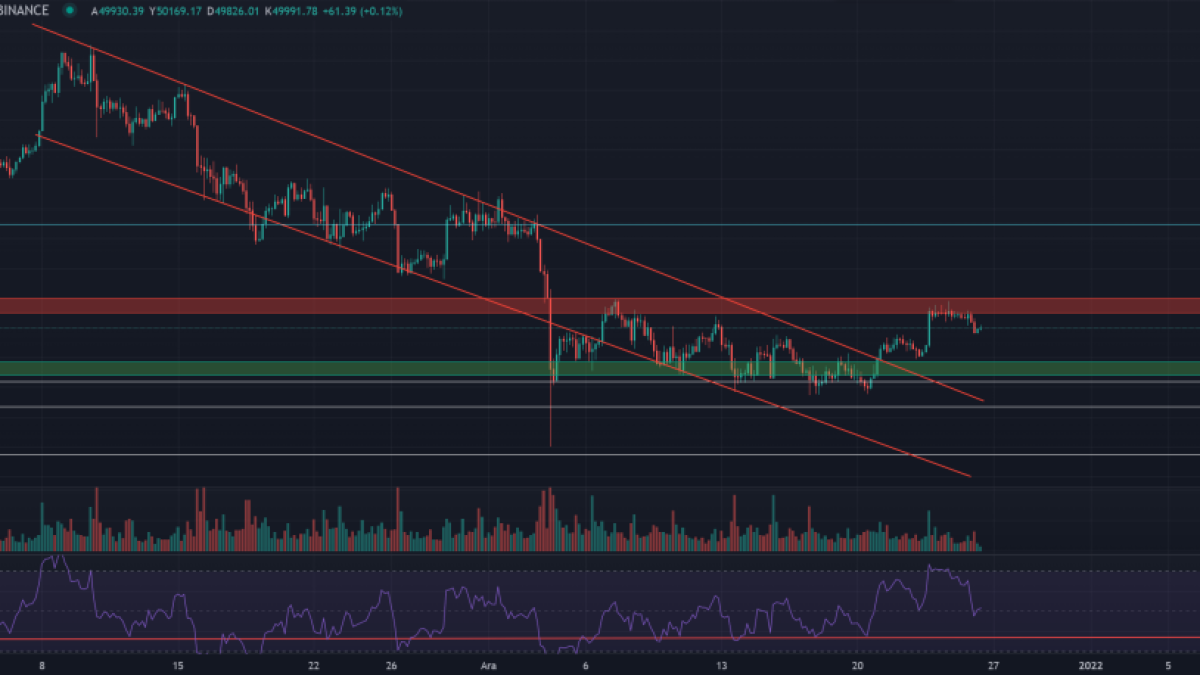The height and width of the screenshot is (675, 1200).
Task: Click the long lower wick of the crash candle
Action: pos(551,420)
